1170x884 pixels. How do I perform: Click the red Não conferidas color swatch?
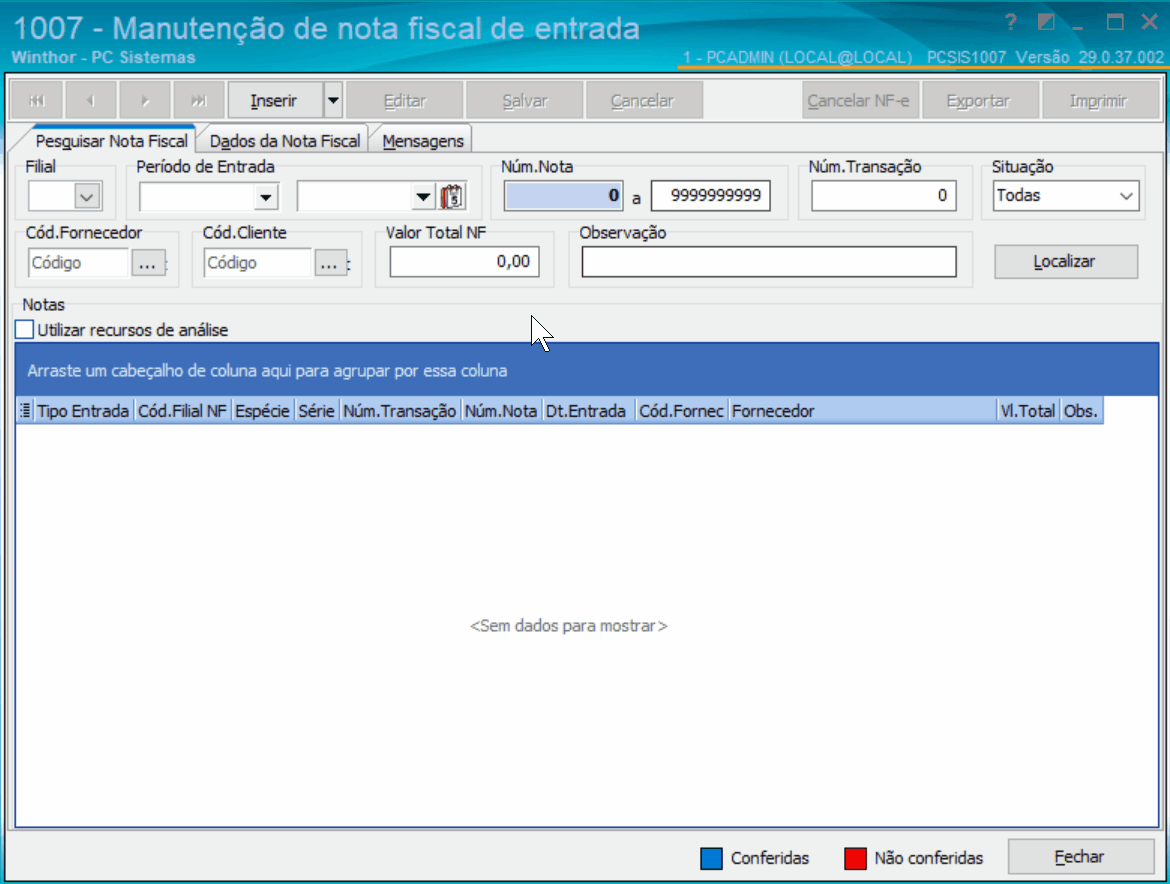click(855, 858)
